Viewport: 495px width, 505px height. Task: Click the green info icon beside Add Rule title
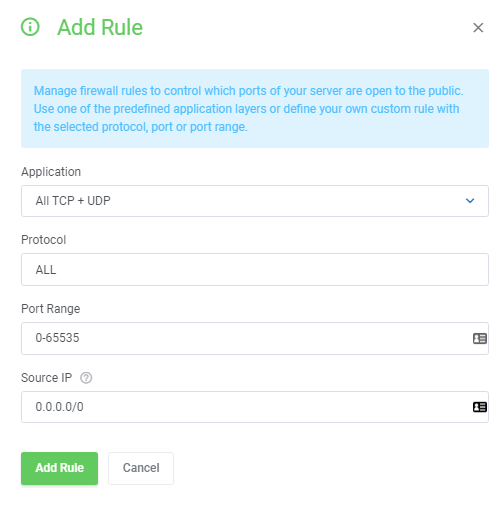[x=30, y=27]
